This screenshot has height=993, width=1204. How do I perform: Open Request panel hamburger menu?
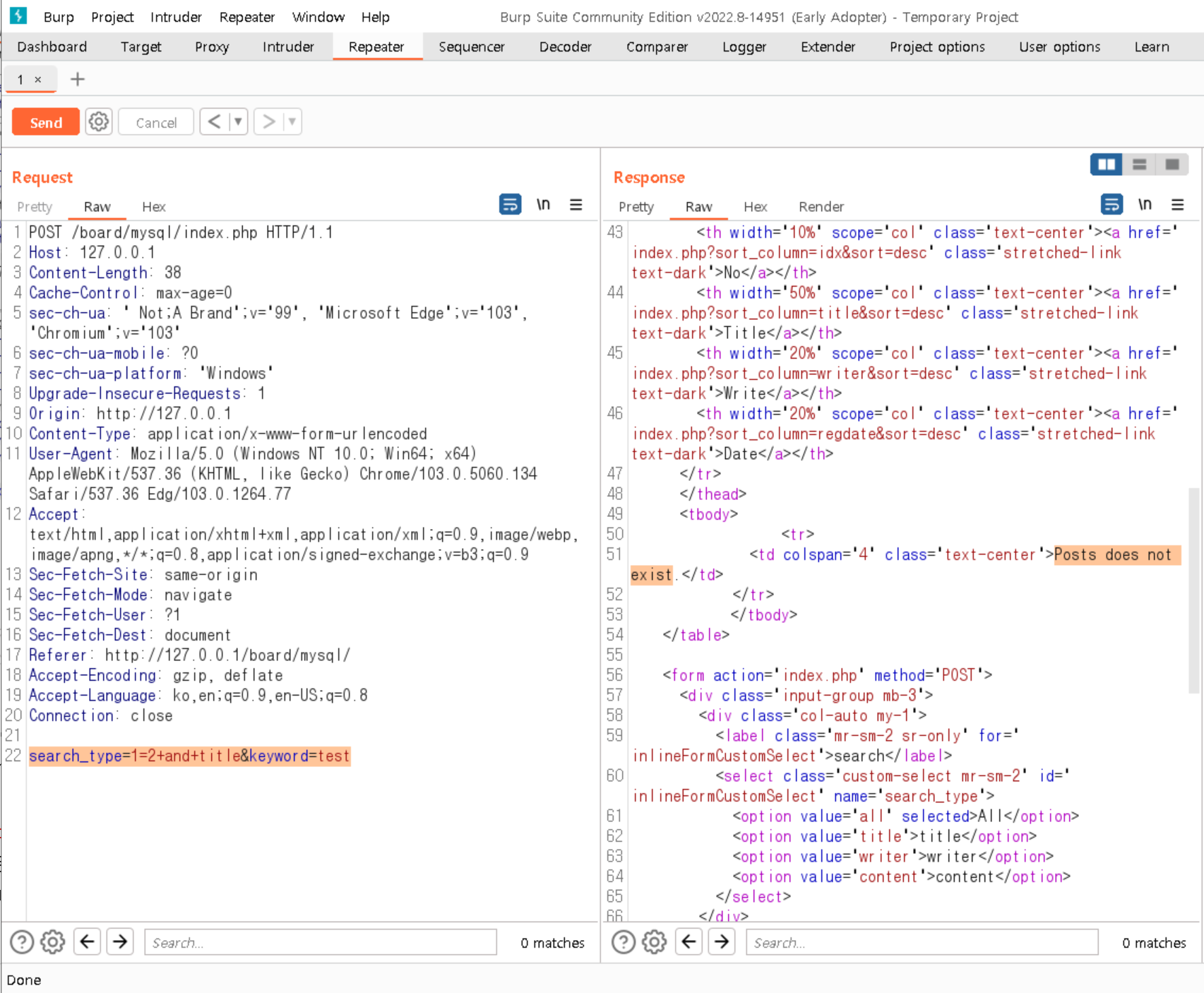(x=576, y=205)
